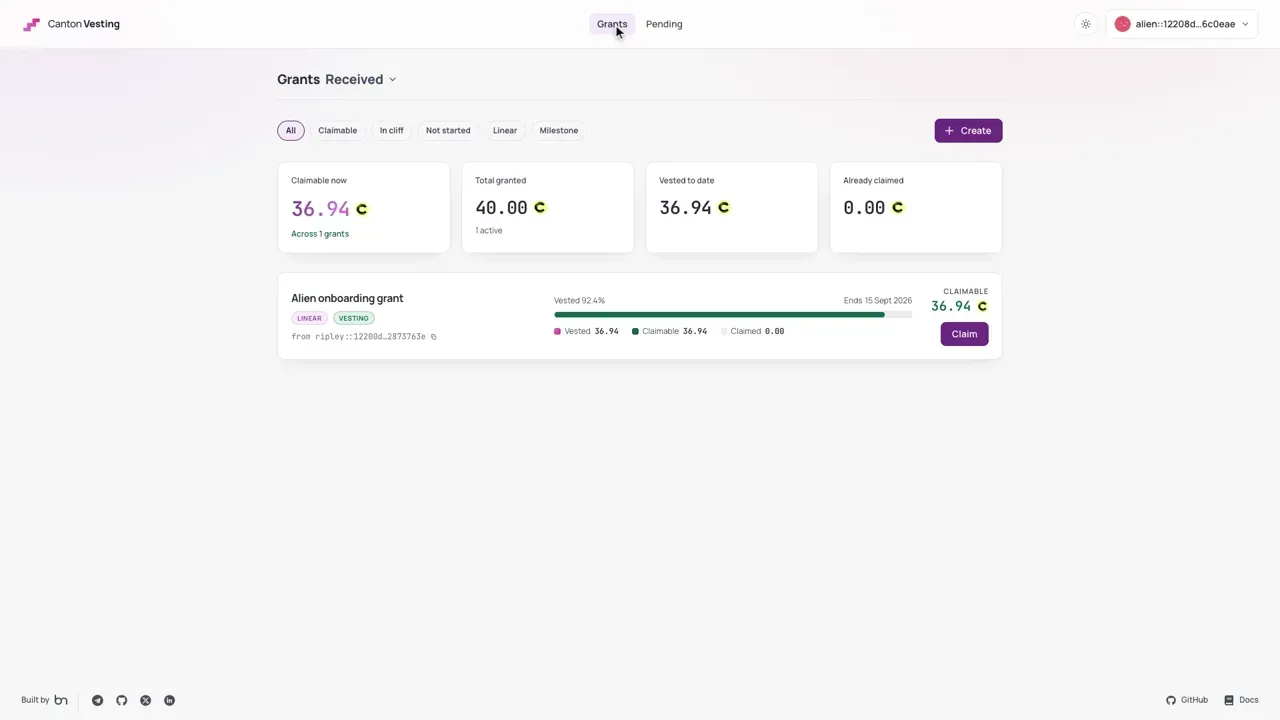Click the 'Claimed 0.00' legend entry
Image resolution: width=1280 pixels, height=720 pixels.
(753, 331)
